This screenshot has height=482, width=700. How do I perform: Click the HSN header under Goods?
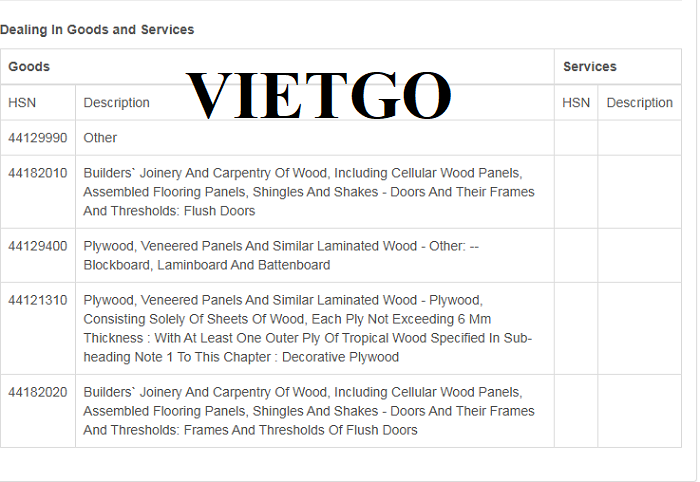point(21,103)
